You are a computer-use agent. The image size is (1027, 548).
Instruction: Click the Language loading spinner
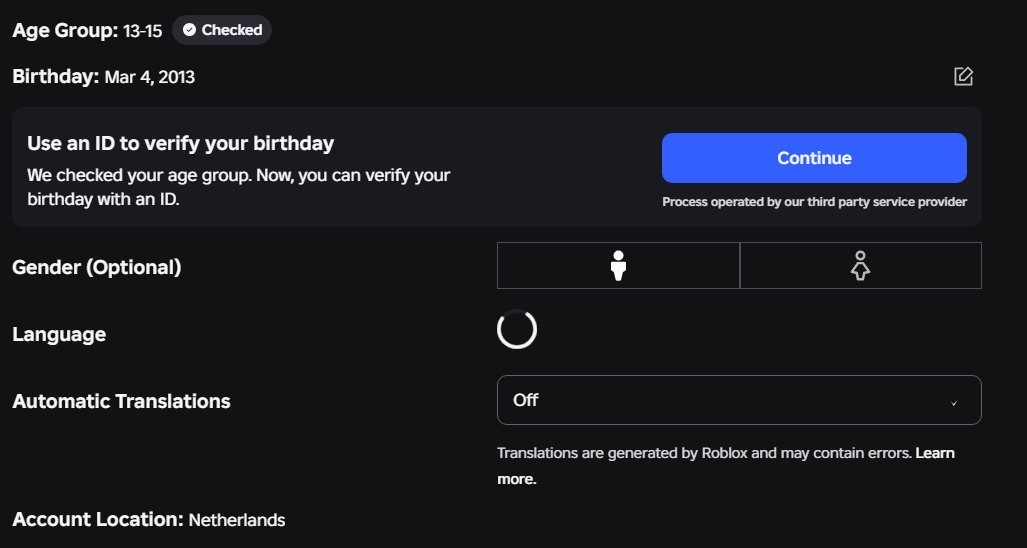pos(517,329)
